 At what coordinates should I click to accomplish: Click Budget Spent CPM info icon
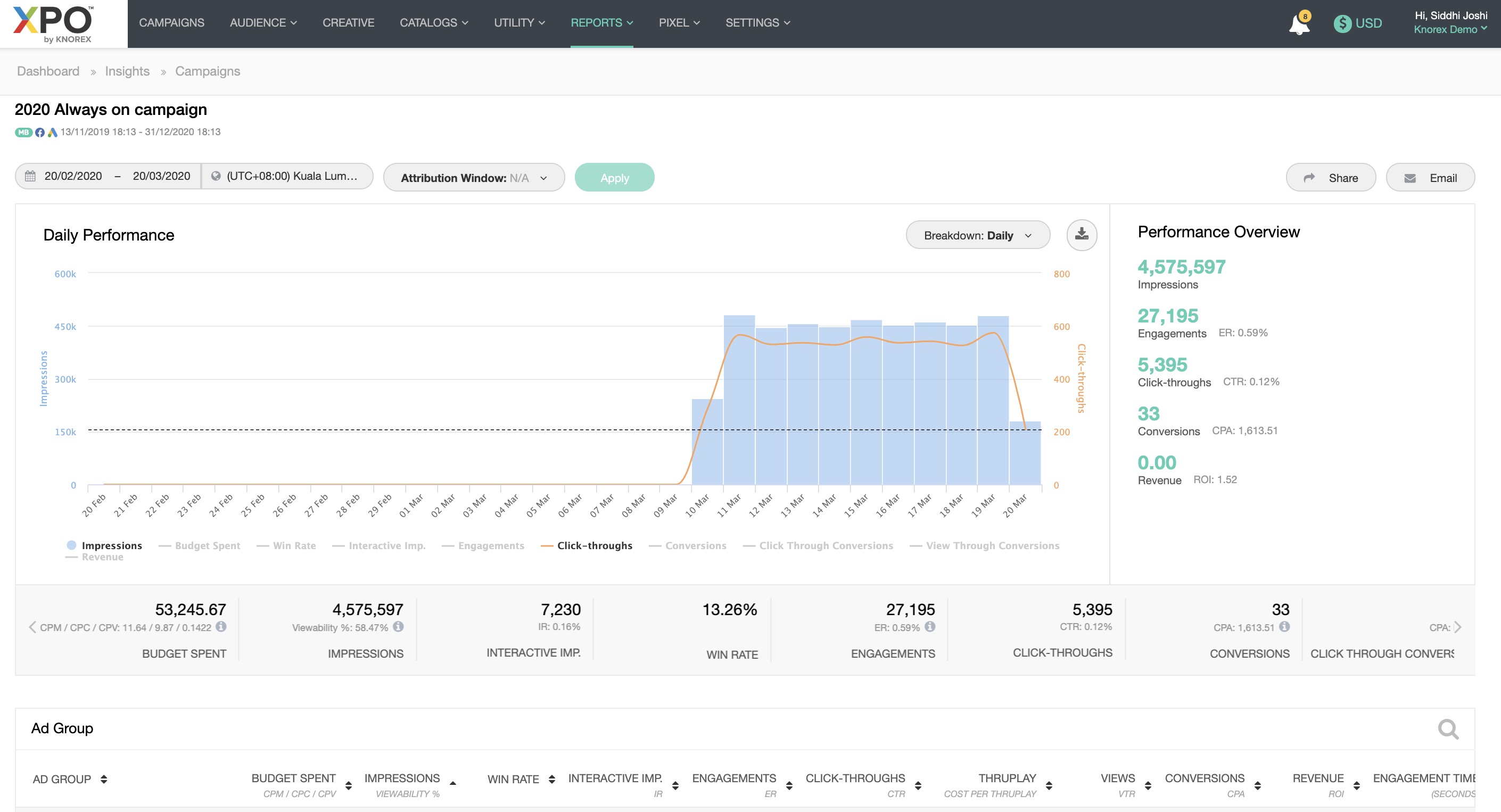(x=221, y=627)
